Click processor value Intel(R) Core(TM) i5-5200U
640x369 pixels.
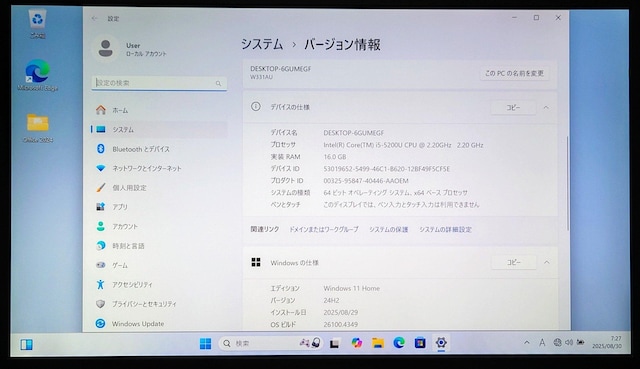pos(403,145)
